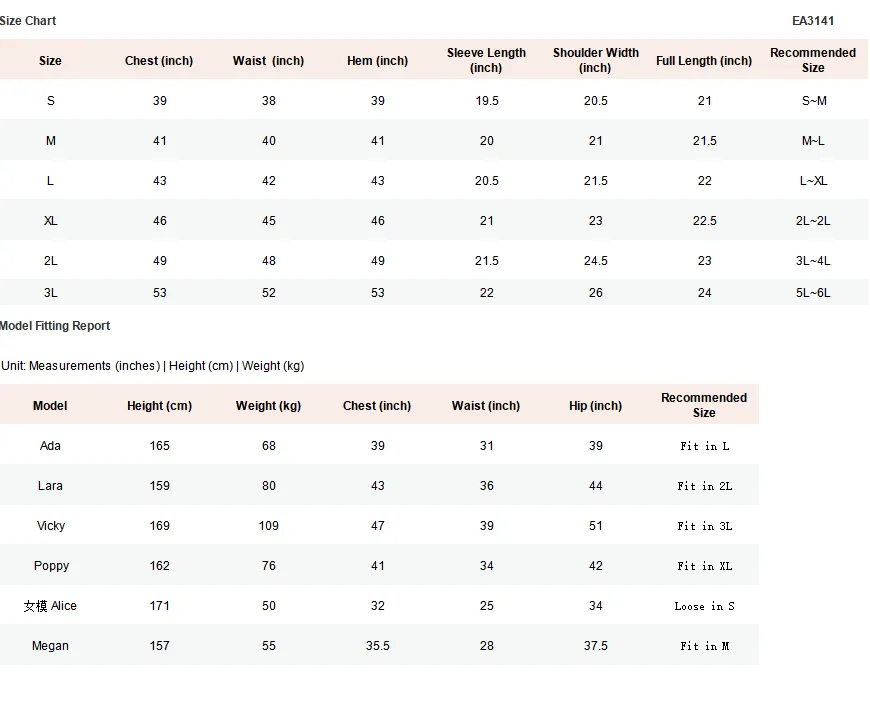Click the 女模 Alice model cell
This screenshot has width=870, height=701.
point(50,606)
